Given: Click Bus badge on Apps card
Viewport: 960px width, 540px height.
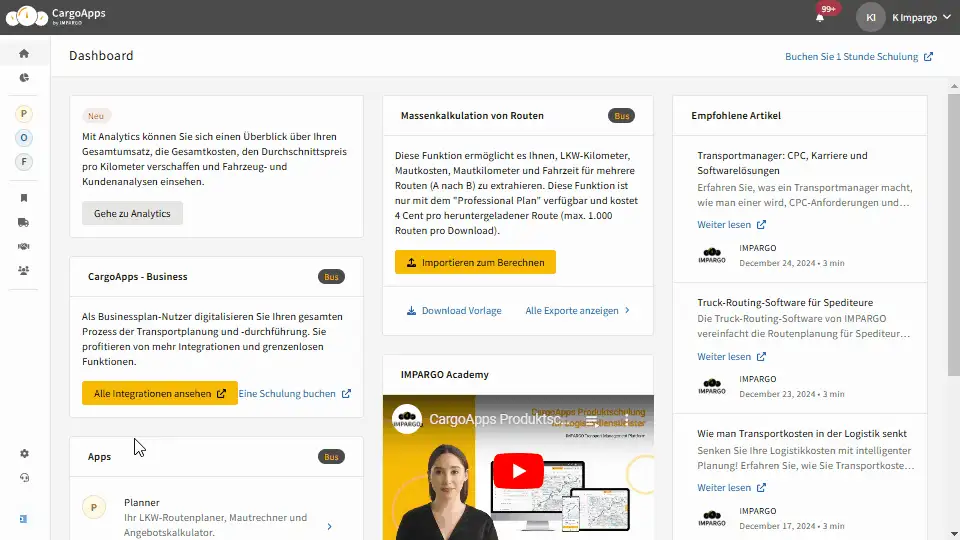Looking at the screenshot, I should click(x=331, y=457).
